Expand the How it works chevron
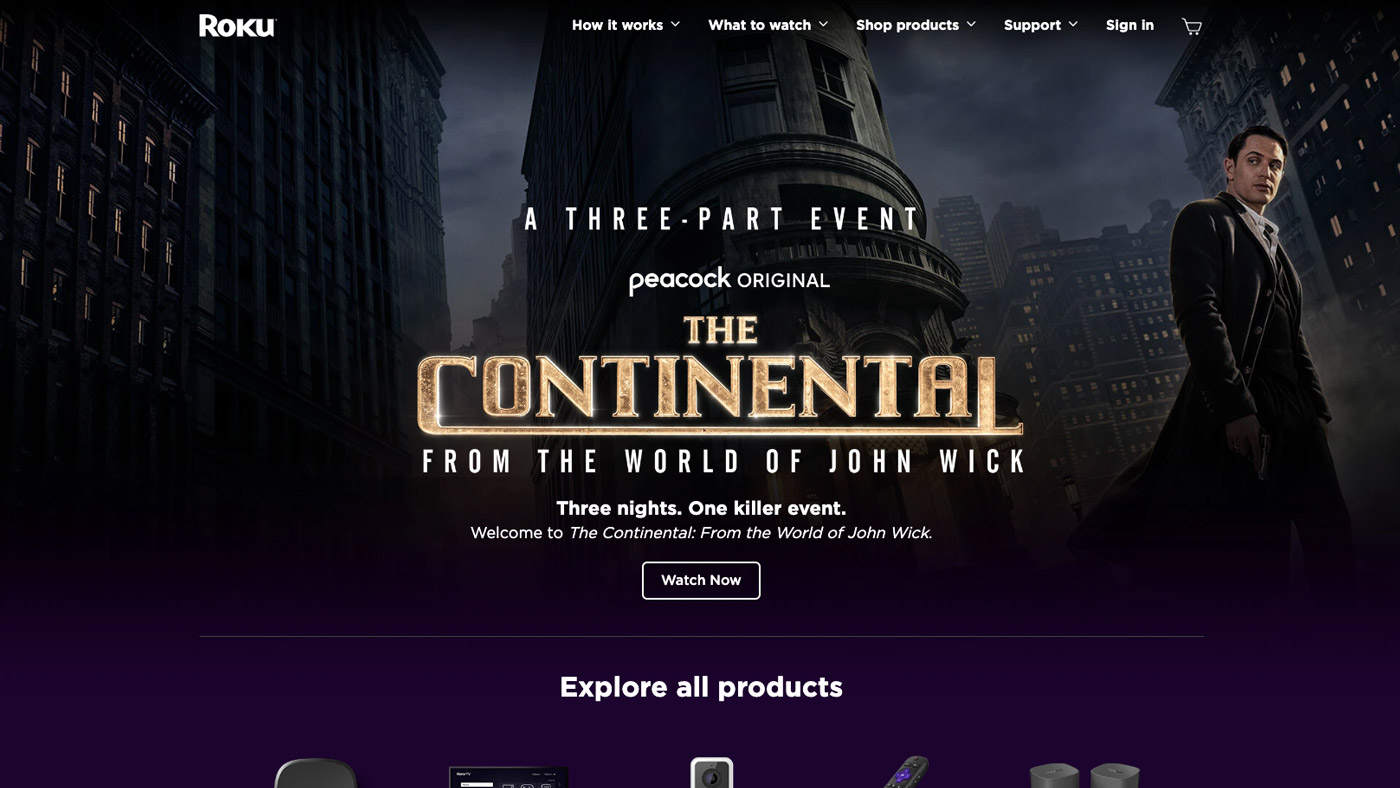This screenshot has width=1400, height=788. click(675, 24)
